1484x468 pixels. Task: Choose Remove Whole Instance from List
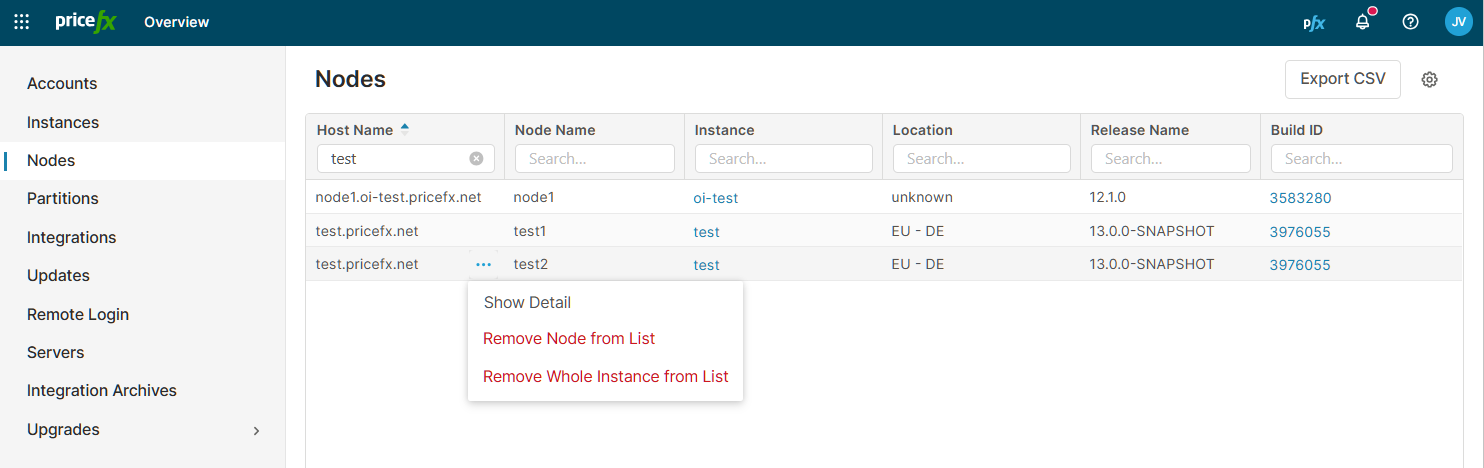tap(605, 377)
